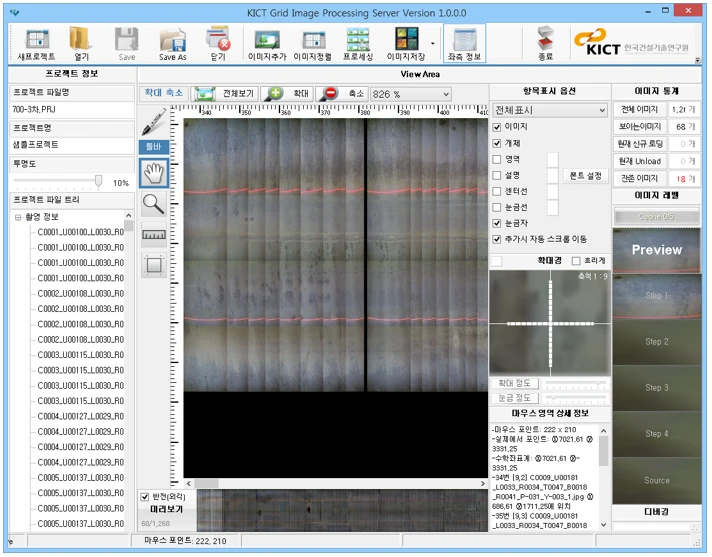This screenshot has height=557, width=712.
Task: Click the 폰트 설정 font settings button
Action: 586,176
